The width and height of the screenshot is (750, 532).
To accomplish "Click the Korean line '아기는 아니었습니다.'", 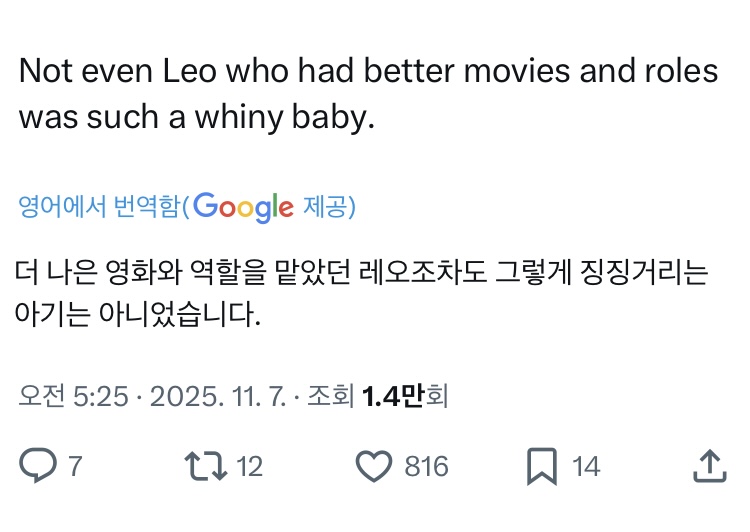I will (x=138, y=318).
